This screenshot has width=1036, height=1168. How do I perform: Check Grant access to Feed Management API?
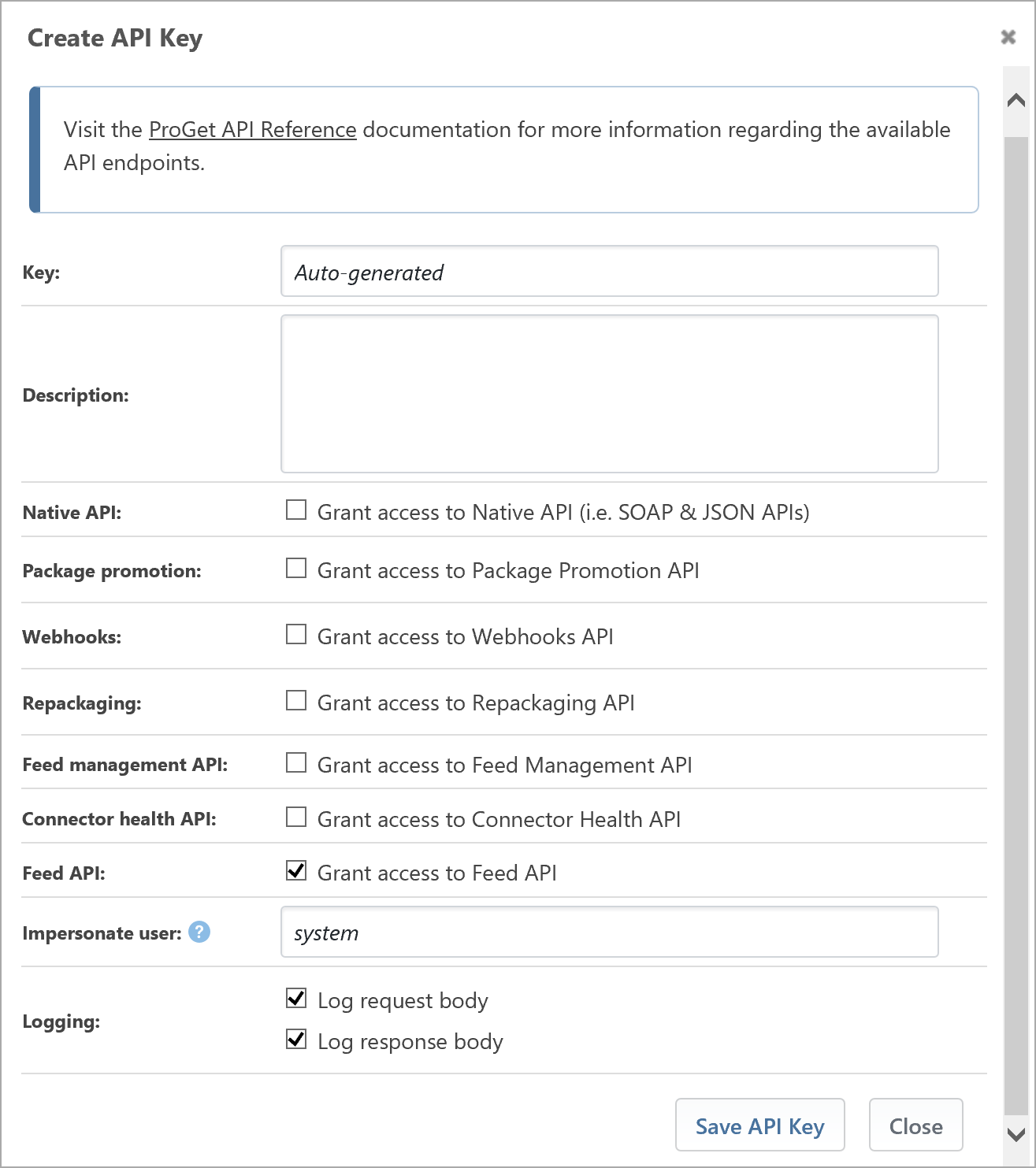pos(296,762)
